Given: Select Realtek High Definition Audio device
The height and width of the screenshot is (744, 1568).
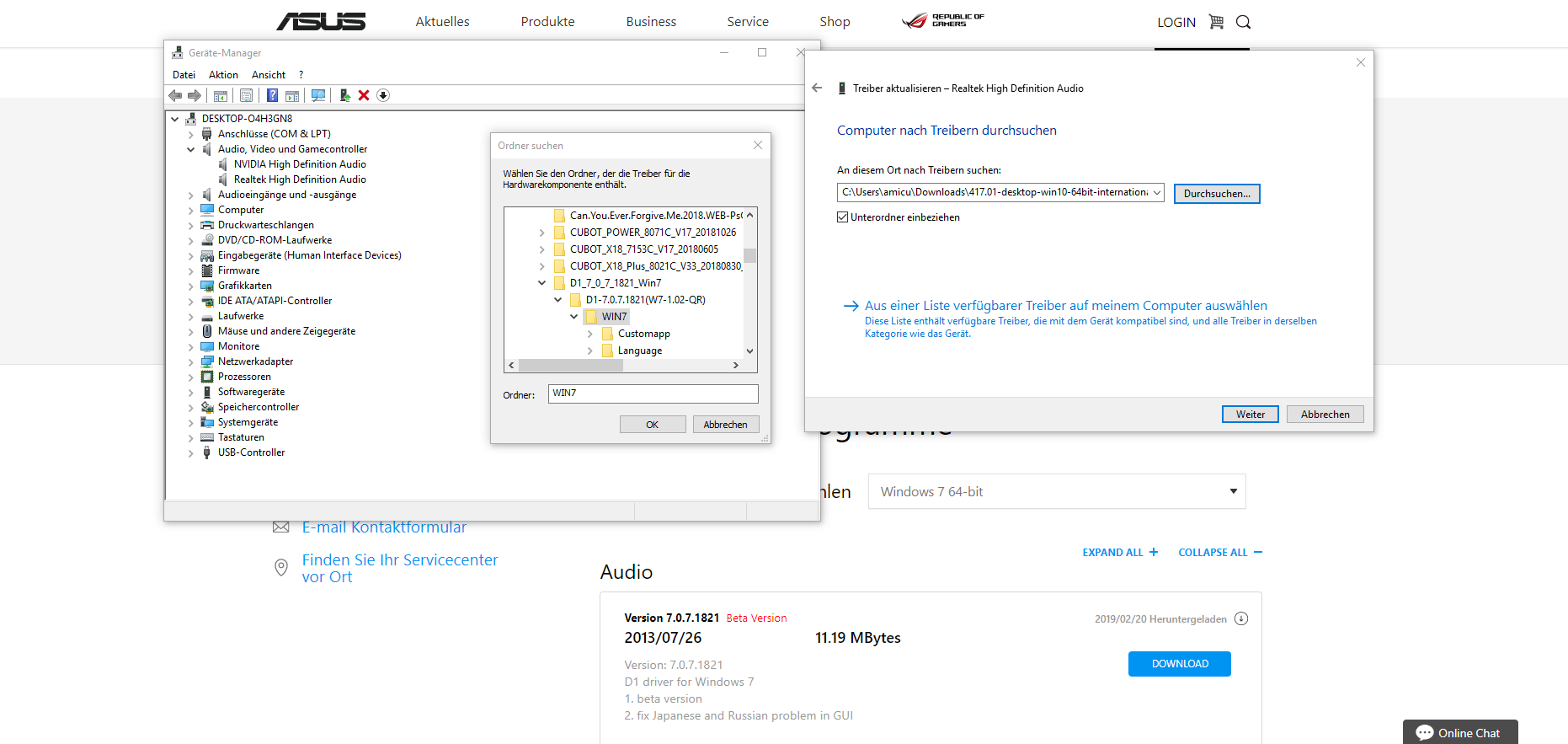Looking at the screenshot, I should point(300,179).
